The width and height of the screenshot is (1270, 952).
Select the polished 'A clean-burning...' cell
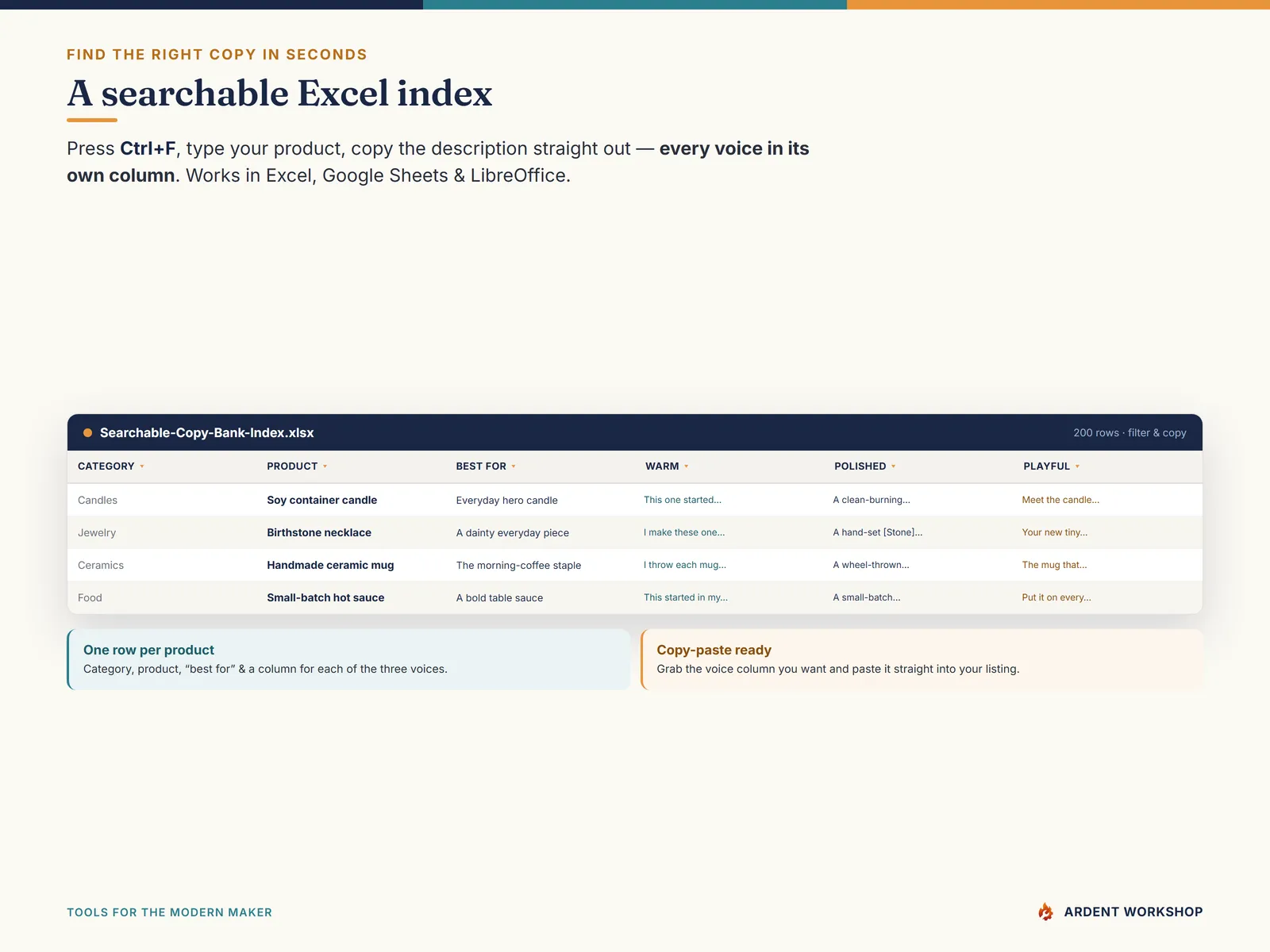pos(872,500)
